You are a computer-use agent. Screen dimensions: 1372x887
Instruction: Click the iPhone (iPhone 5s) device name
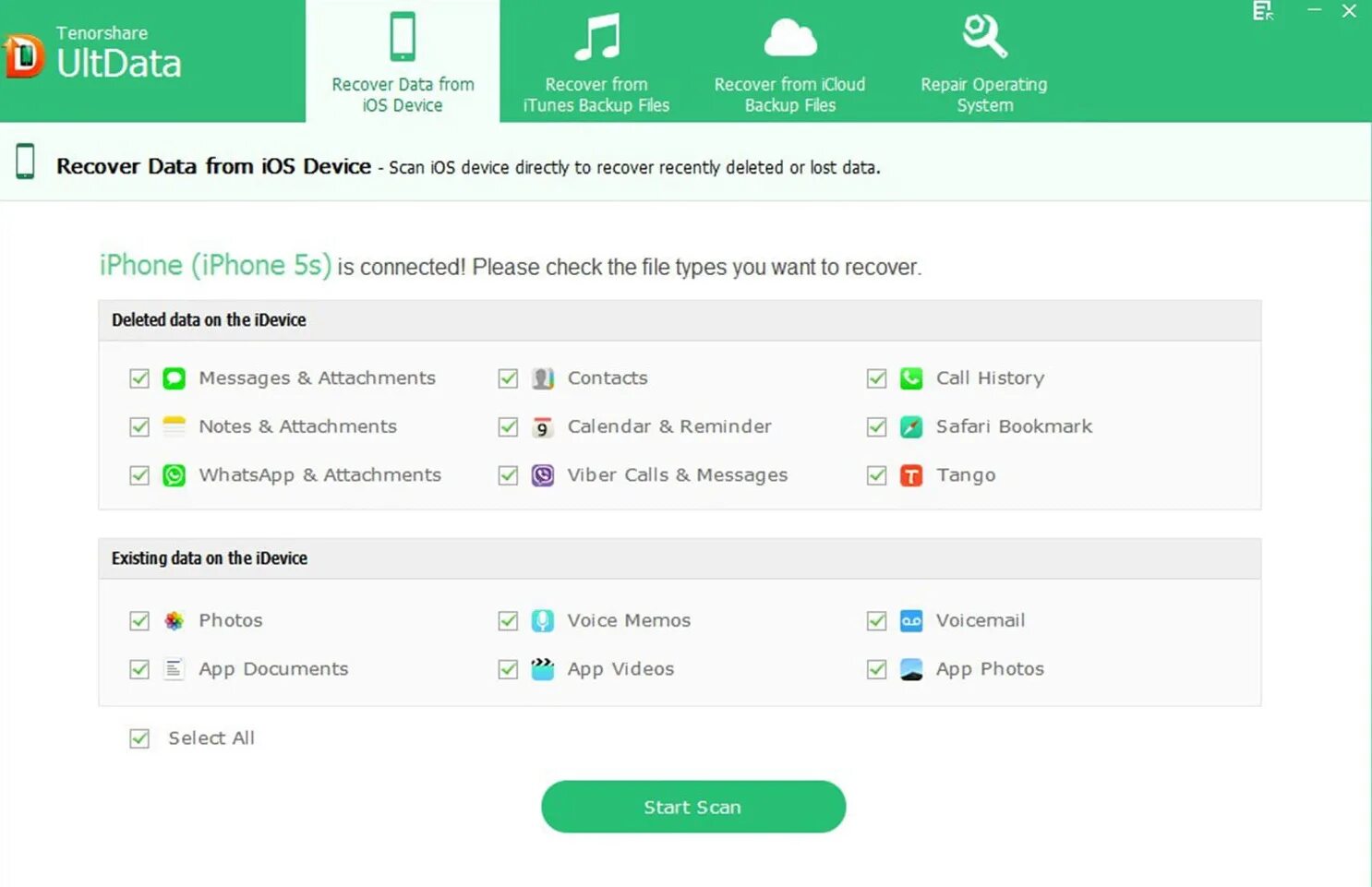[x=215, y=266]
